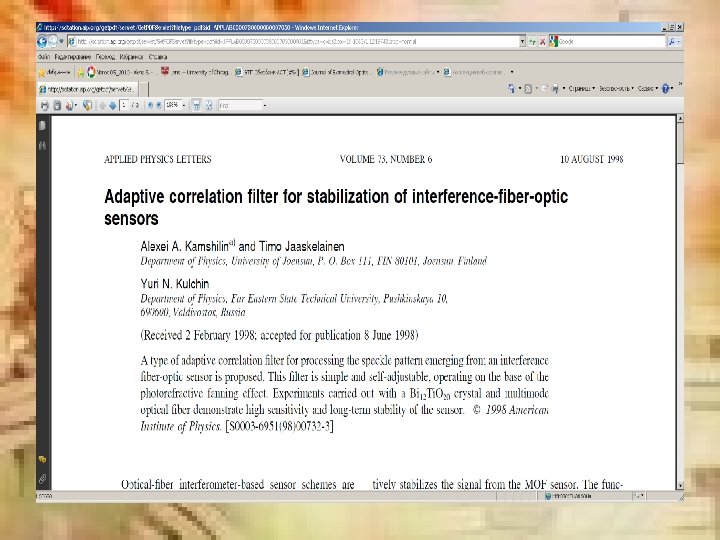Open recent pages dropdown beside Forward button
720x540 pixels.
click(62, 42)
